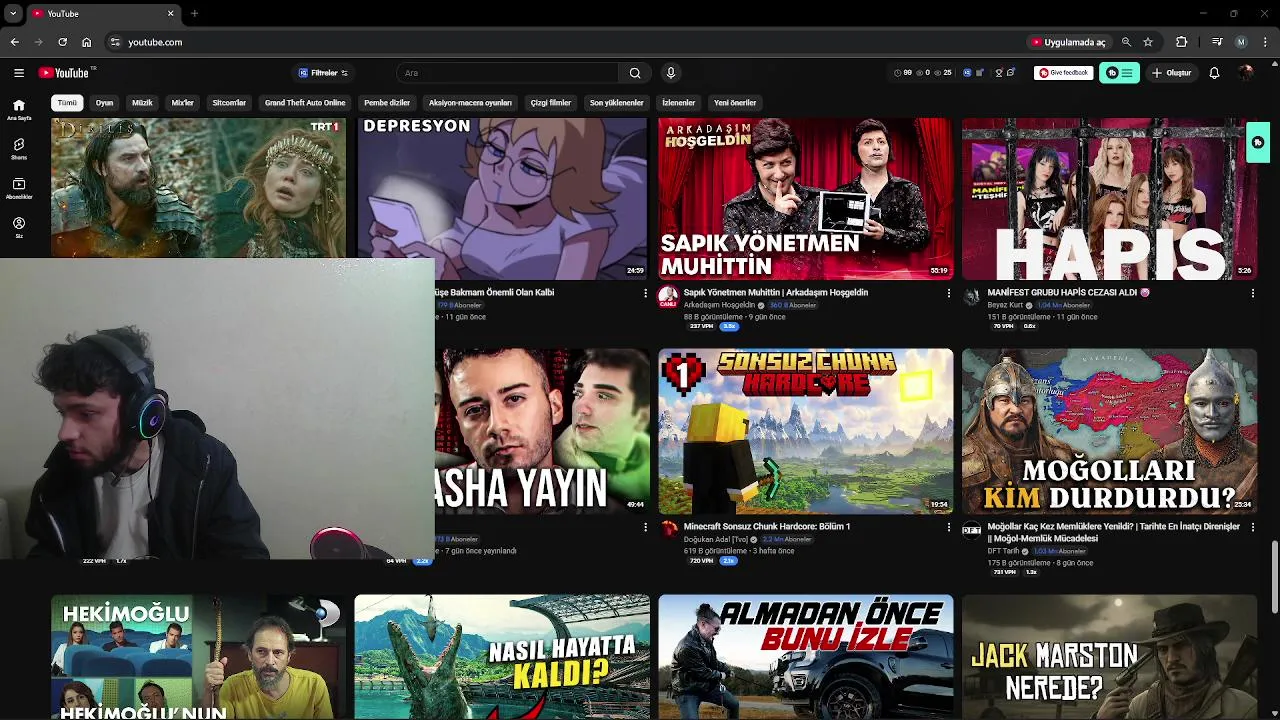1280x720 pixels.
Task: Select Aksiyon-macera oyunları chip
Action: pyautogui.click(x=470, y=103)
